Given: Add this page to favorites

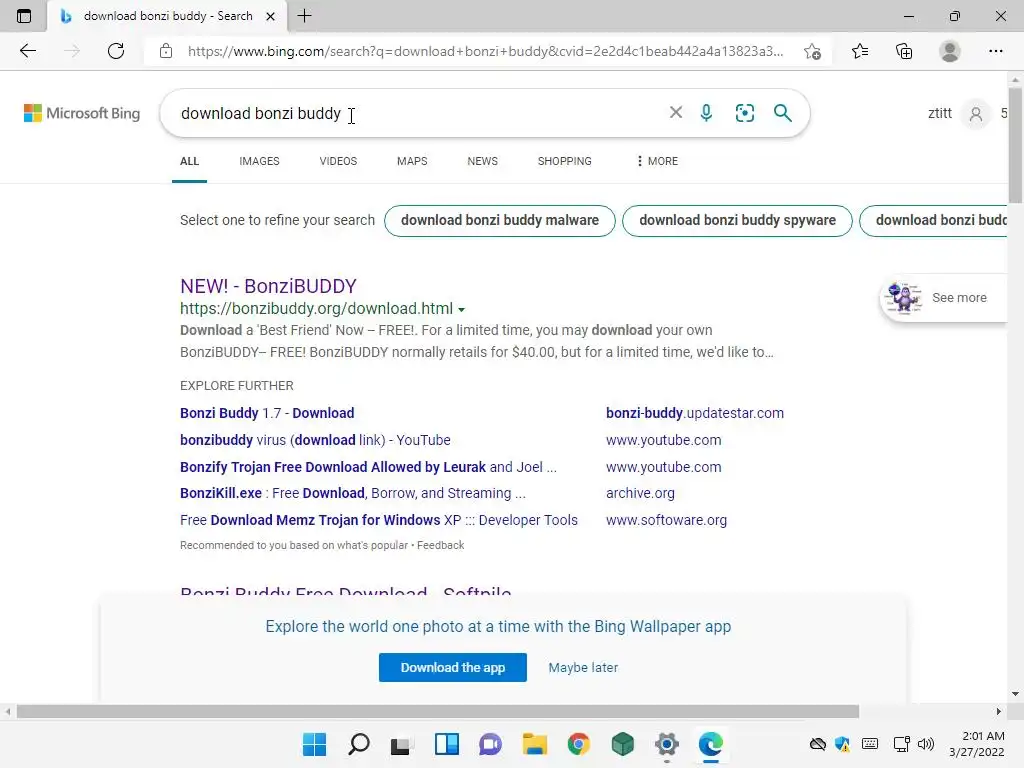Looking at the screenshot, I should [812, 51].
